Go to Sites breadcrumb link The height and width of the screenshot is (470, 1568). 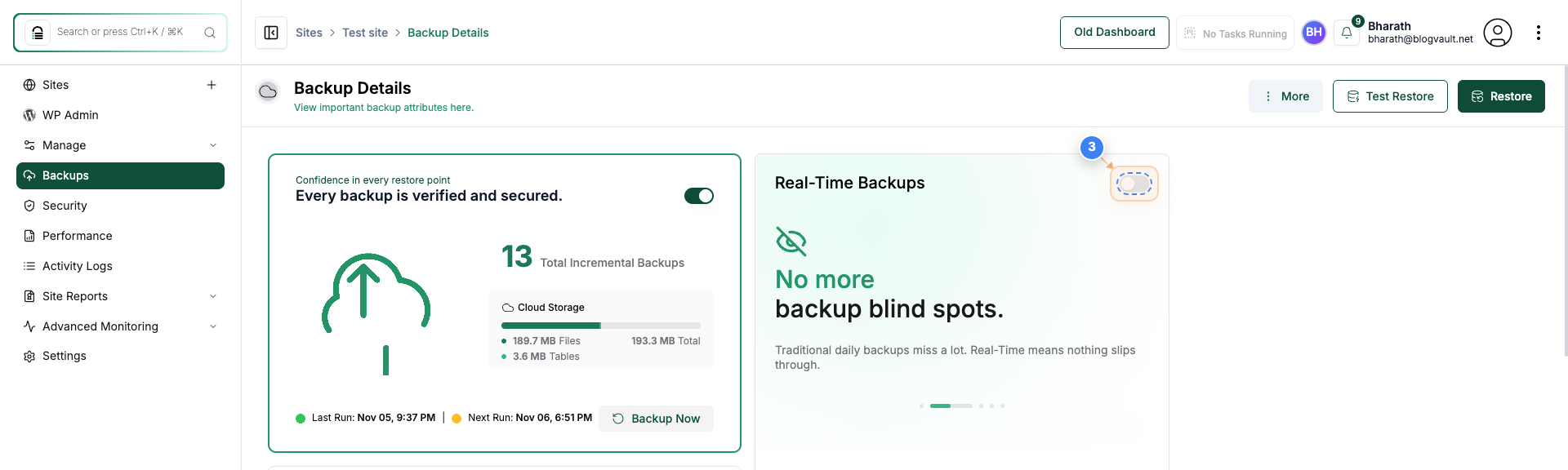[x=309, y=33]
